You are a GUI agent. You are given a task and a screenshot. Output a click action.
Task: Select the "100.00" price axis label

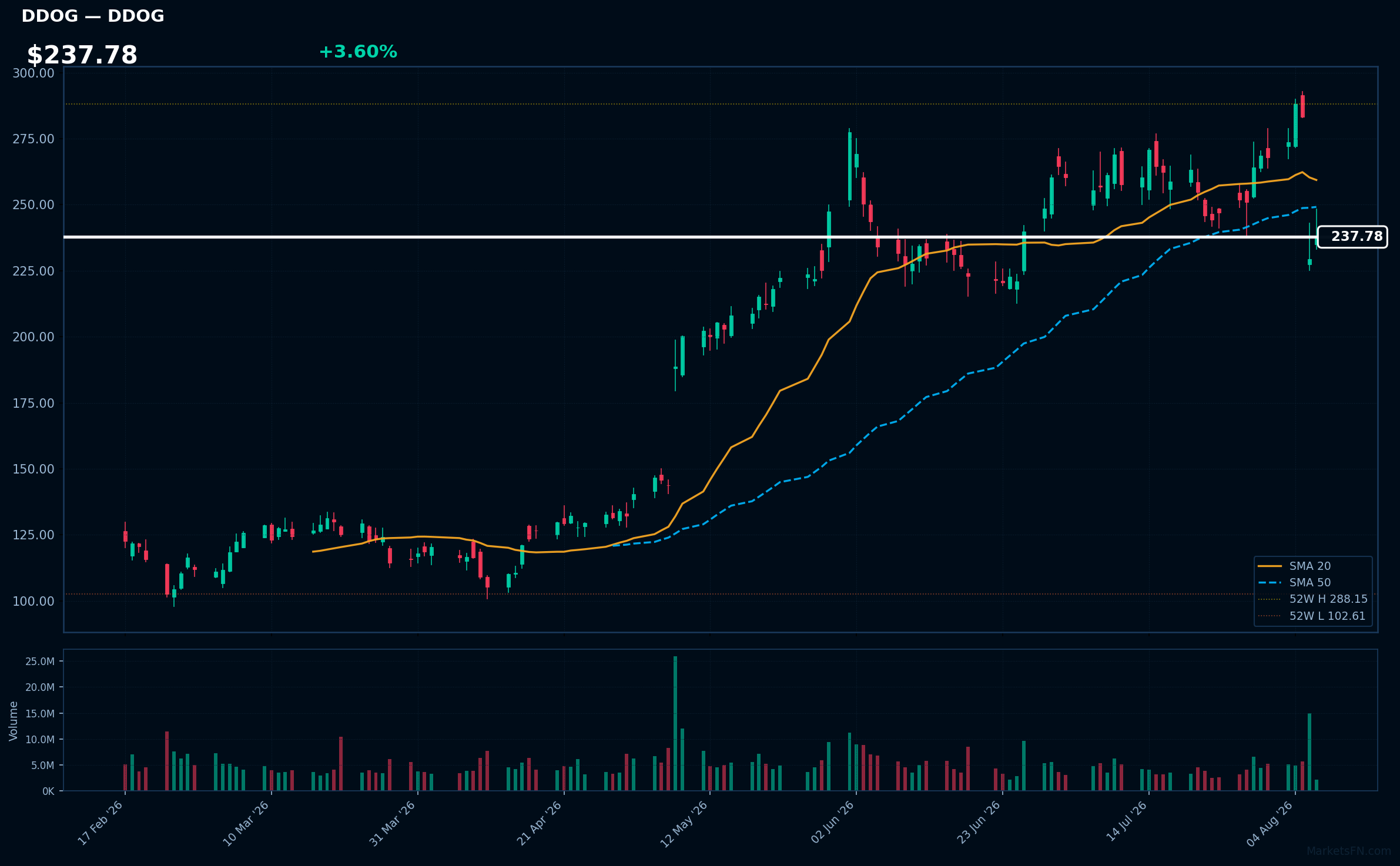tap(34, 601)
